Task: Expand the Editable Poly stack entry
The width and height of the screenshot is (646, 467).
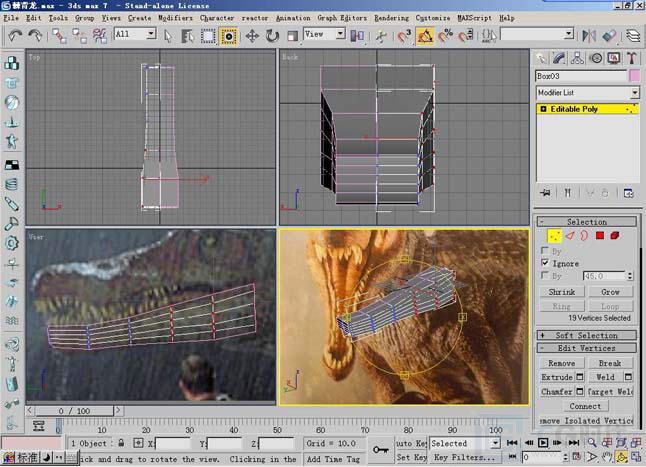Action: coord(543,109)
